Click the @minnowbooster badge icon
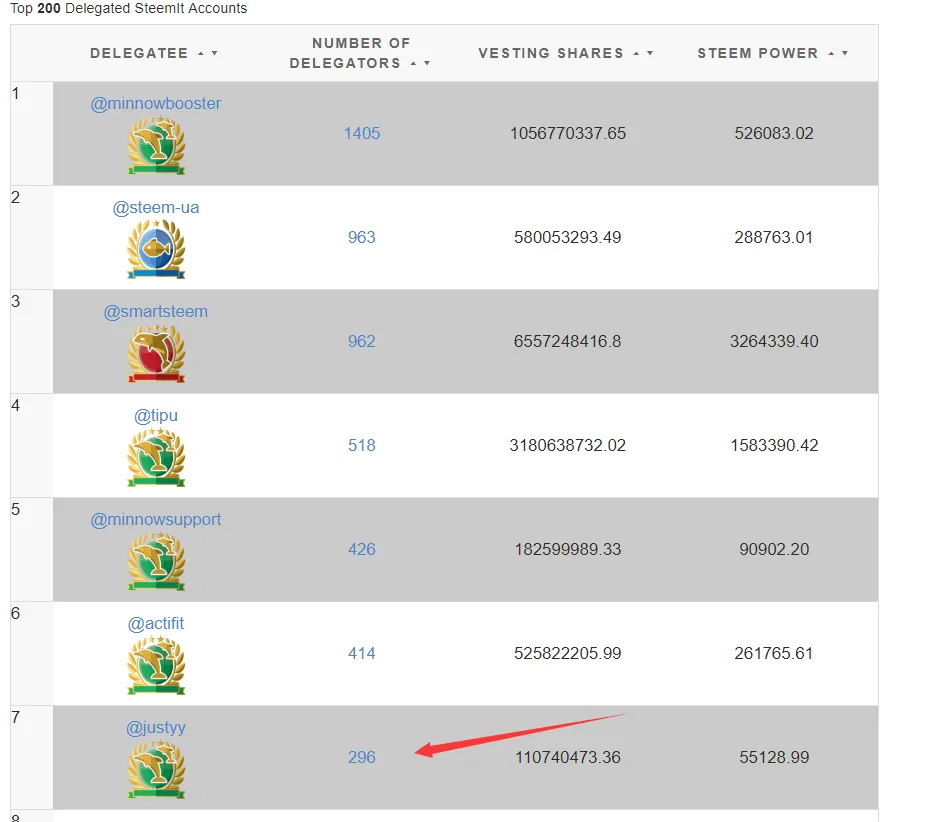The height and width of the screenshot is (822, 935). point(156,146)
